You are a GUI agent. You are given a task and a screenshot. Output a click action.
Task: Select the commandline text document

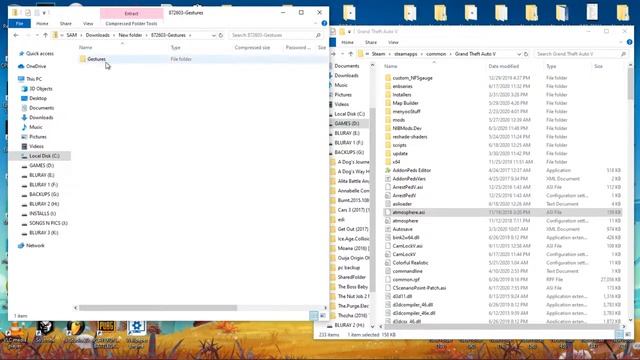407,271
